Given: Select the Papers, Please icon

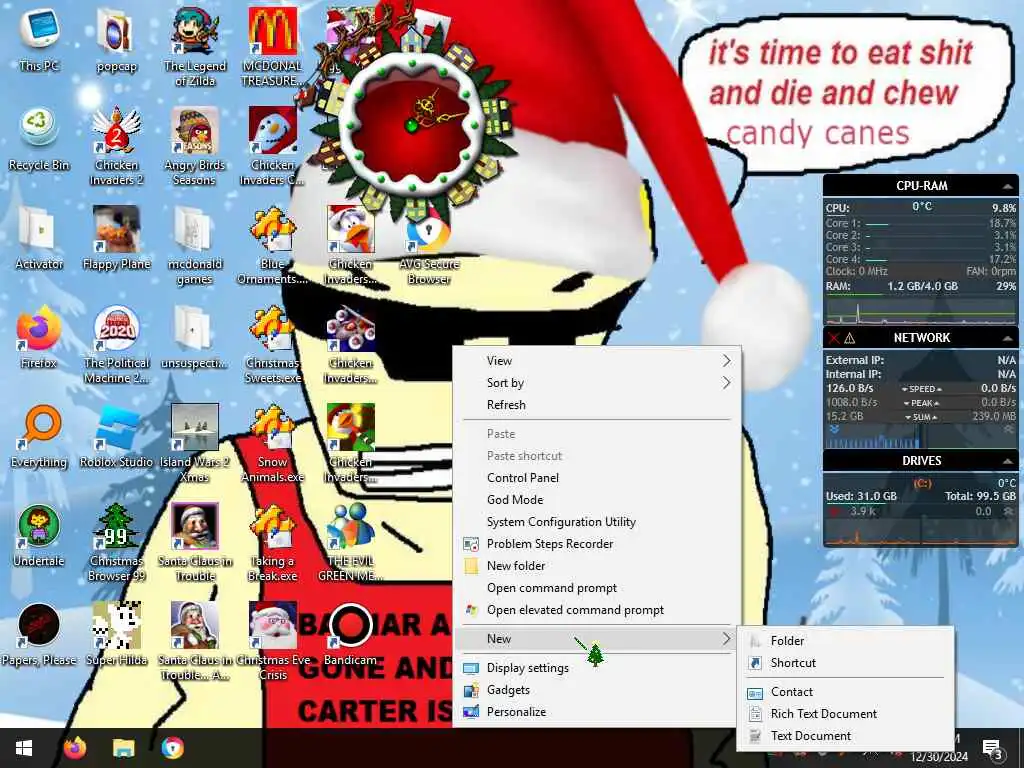Looking at the screenshot, I should [39, 633].
